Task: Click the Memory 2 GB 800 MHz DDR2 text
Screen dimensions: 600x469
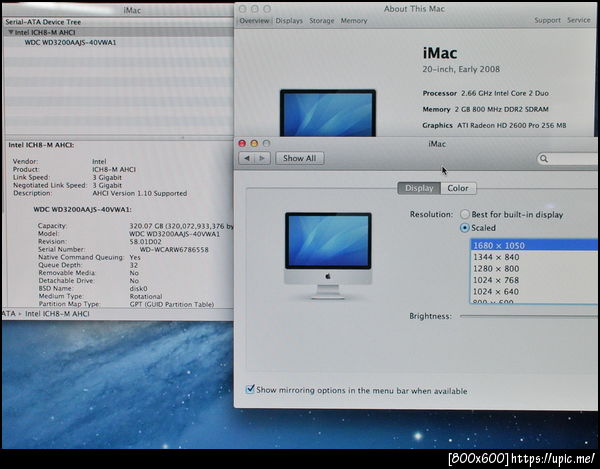Action: pyautogui.click(x=485, y=109)
